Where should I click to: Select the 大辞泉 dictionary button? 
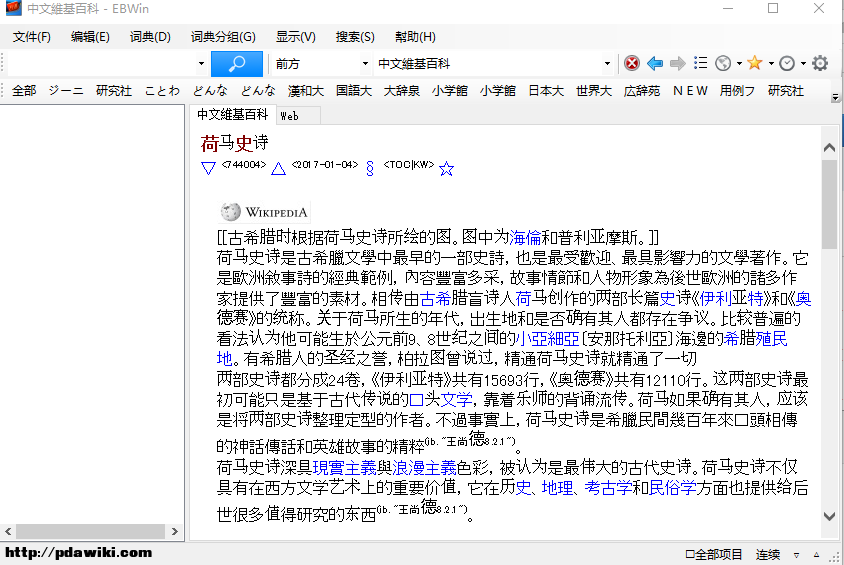(x=402, y=90)
